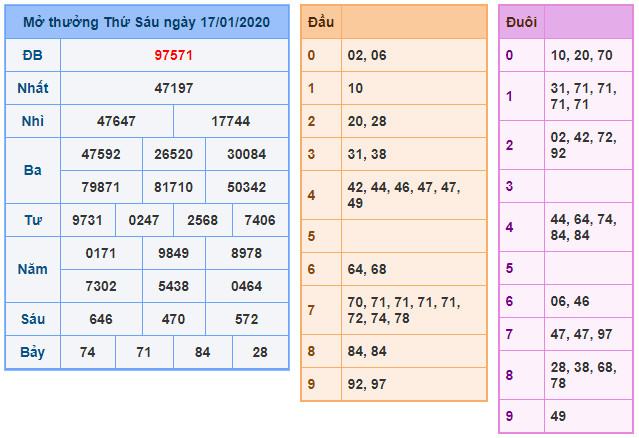The height and width of the screenshot is (438, 639).
Task: Select Bảy prize number 71
Action: [x=144, y=352]
